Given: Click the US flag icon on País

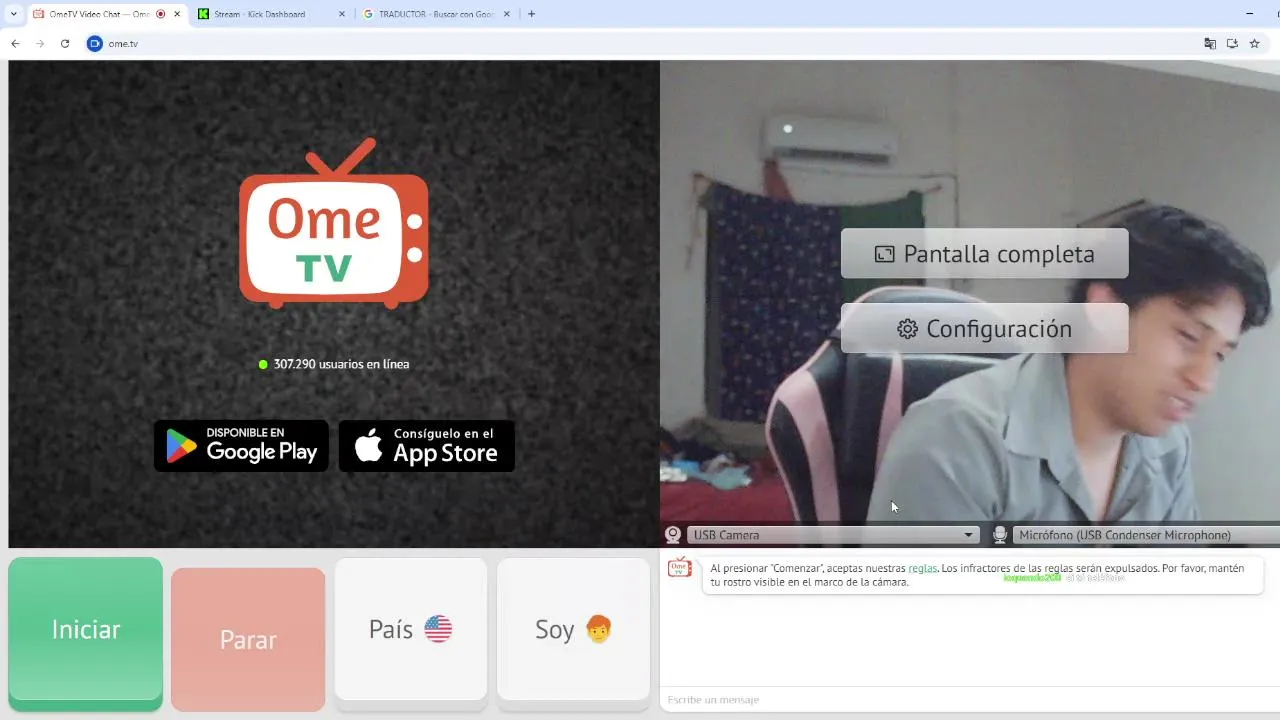Looking at the screenshot, I should pos(438,629).
